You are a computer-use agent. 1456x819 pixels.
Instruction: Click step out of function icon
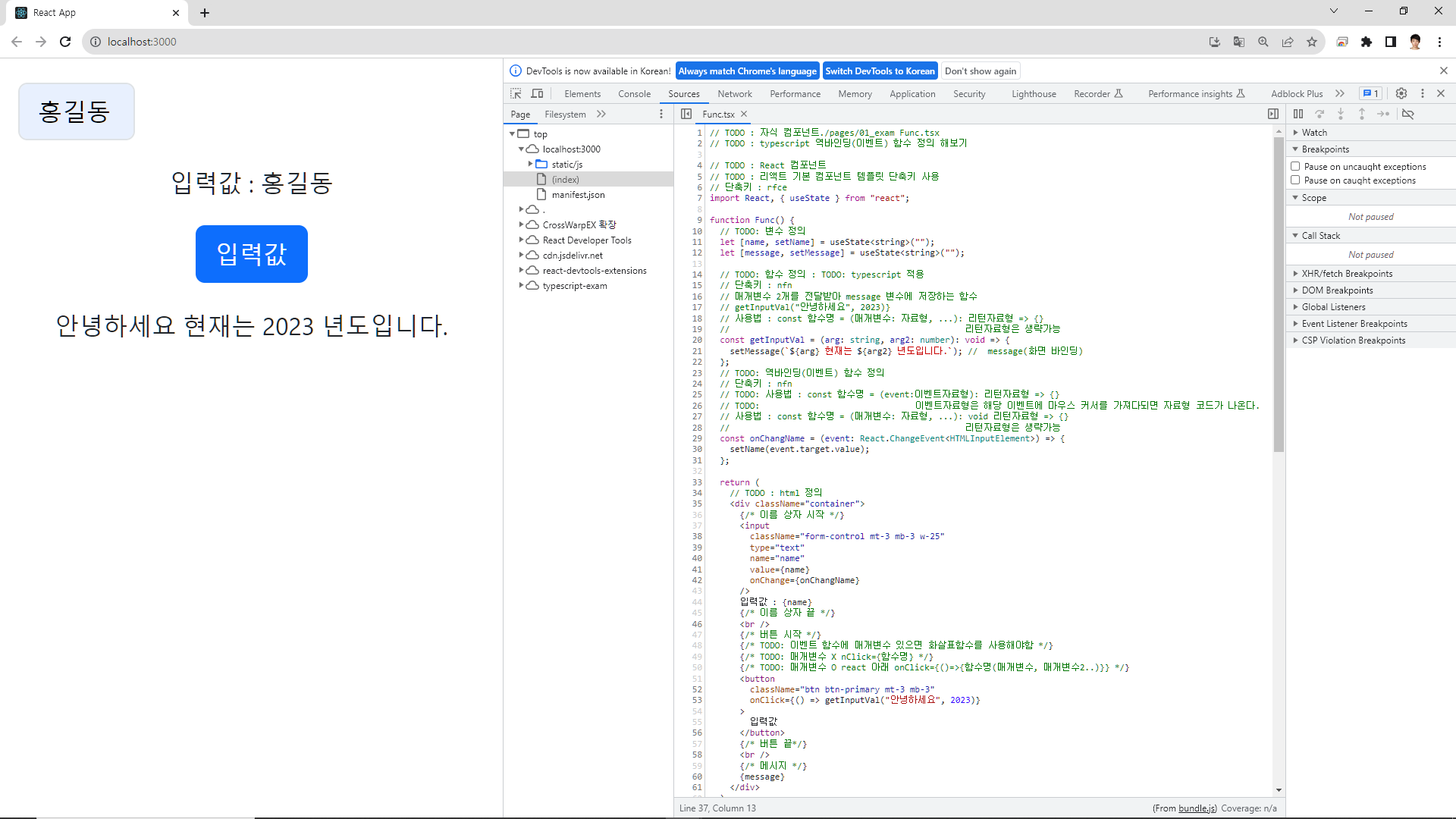coord(1362,114)
